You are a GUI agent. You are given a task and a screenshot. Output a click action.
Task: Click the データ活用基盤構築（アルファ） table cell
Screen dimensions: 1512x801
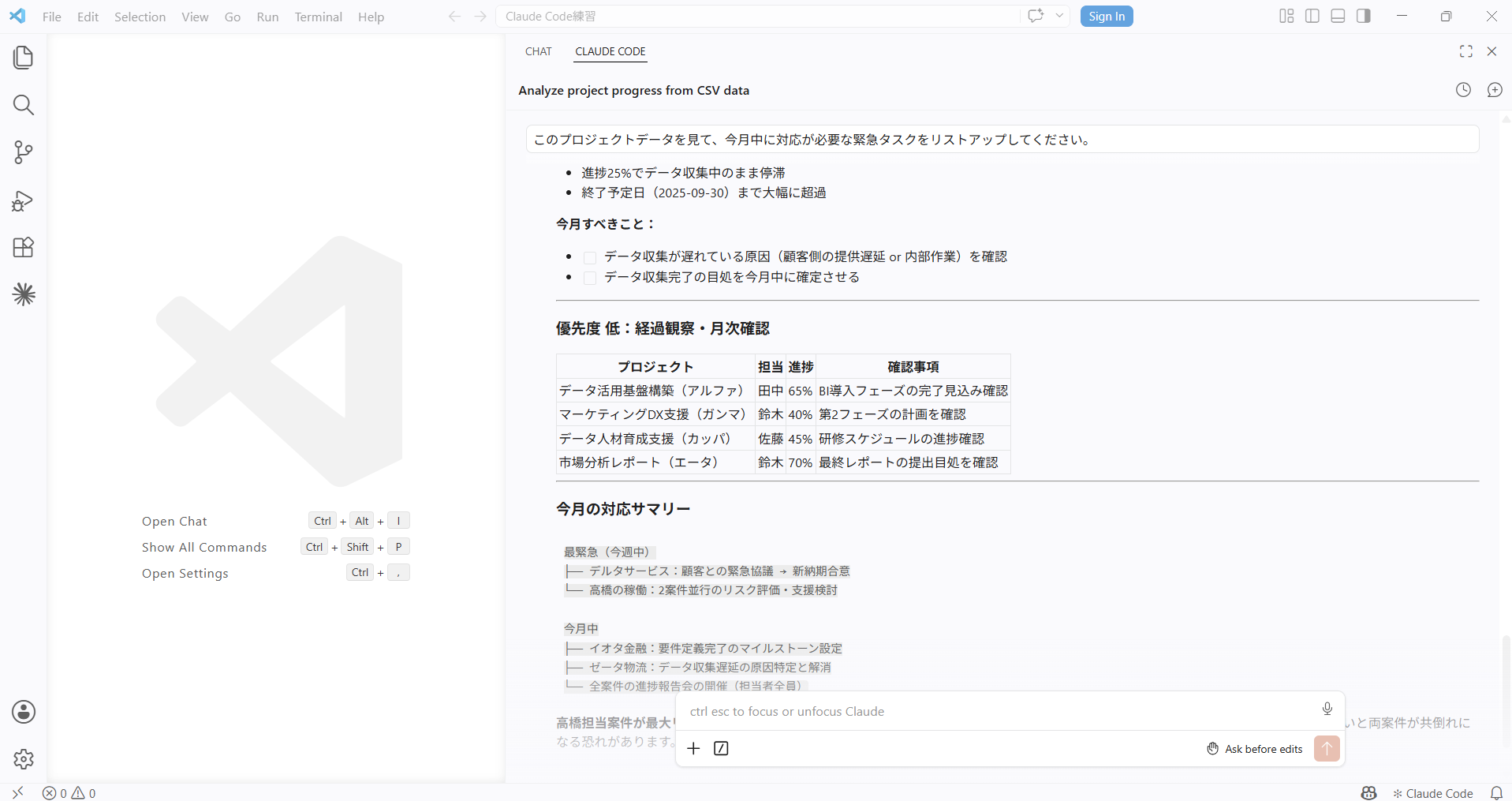click(655, 391)
